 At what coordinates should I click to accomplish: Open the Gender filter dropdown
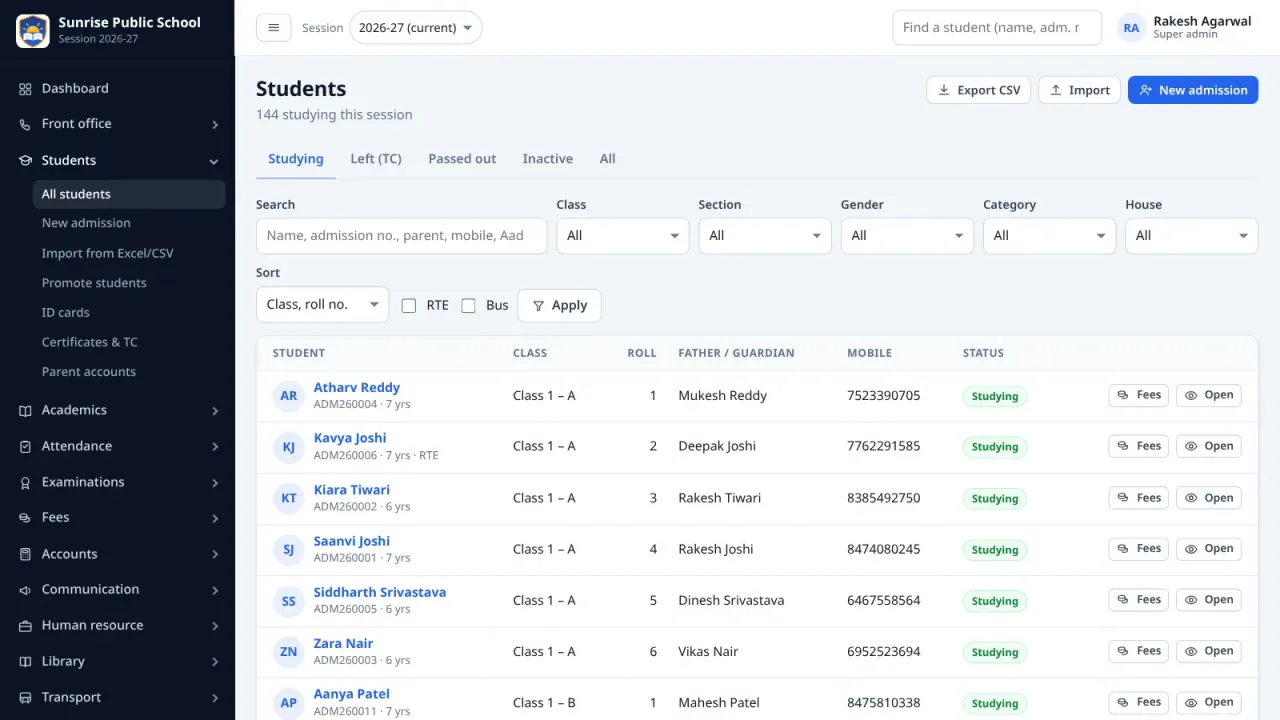click(907, 236)
